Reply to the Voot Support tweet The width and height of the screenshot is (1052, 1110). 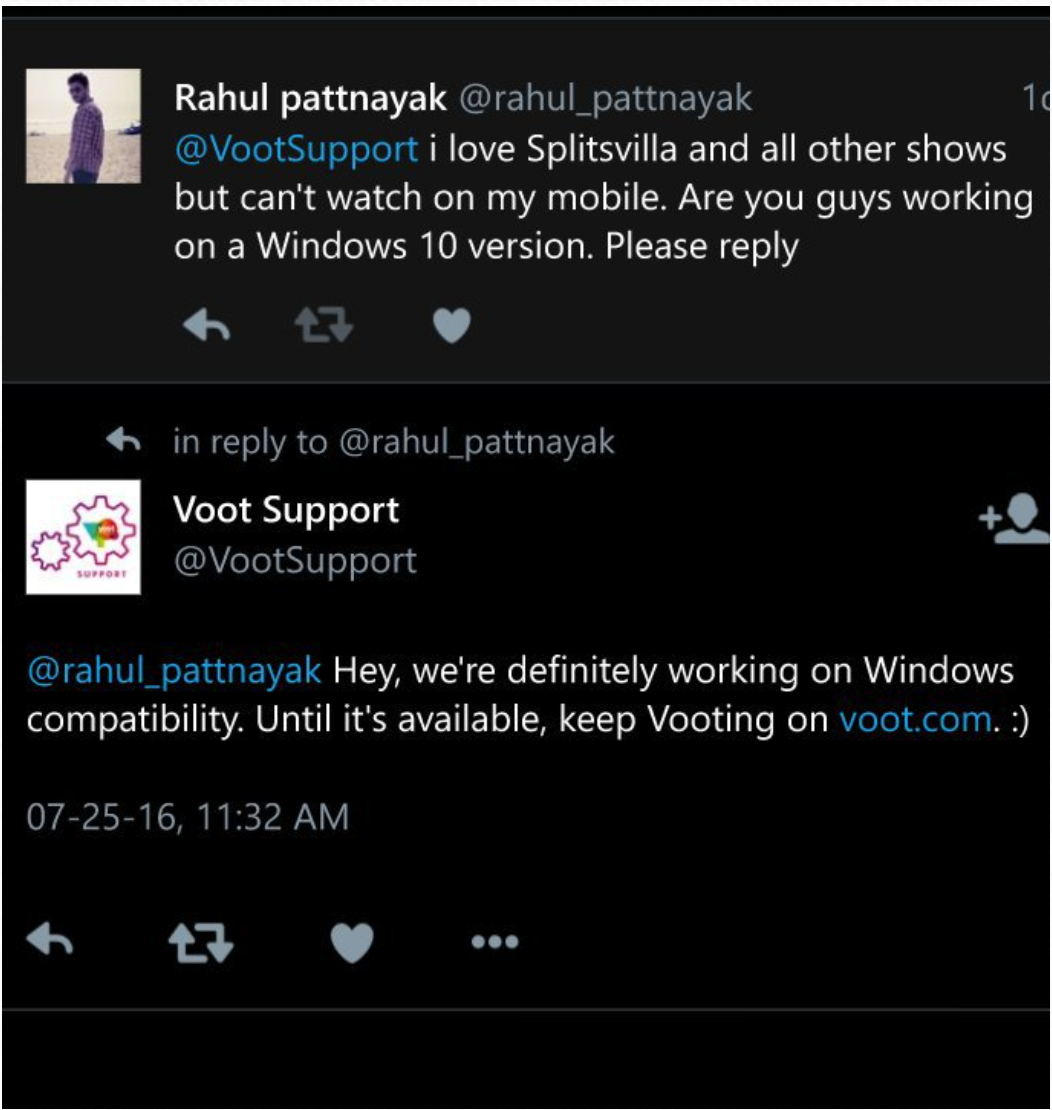pyautogui.click(x=50, y=941)
